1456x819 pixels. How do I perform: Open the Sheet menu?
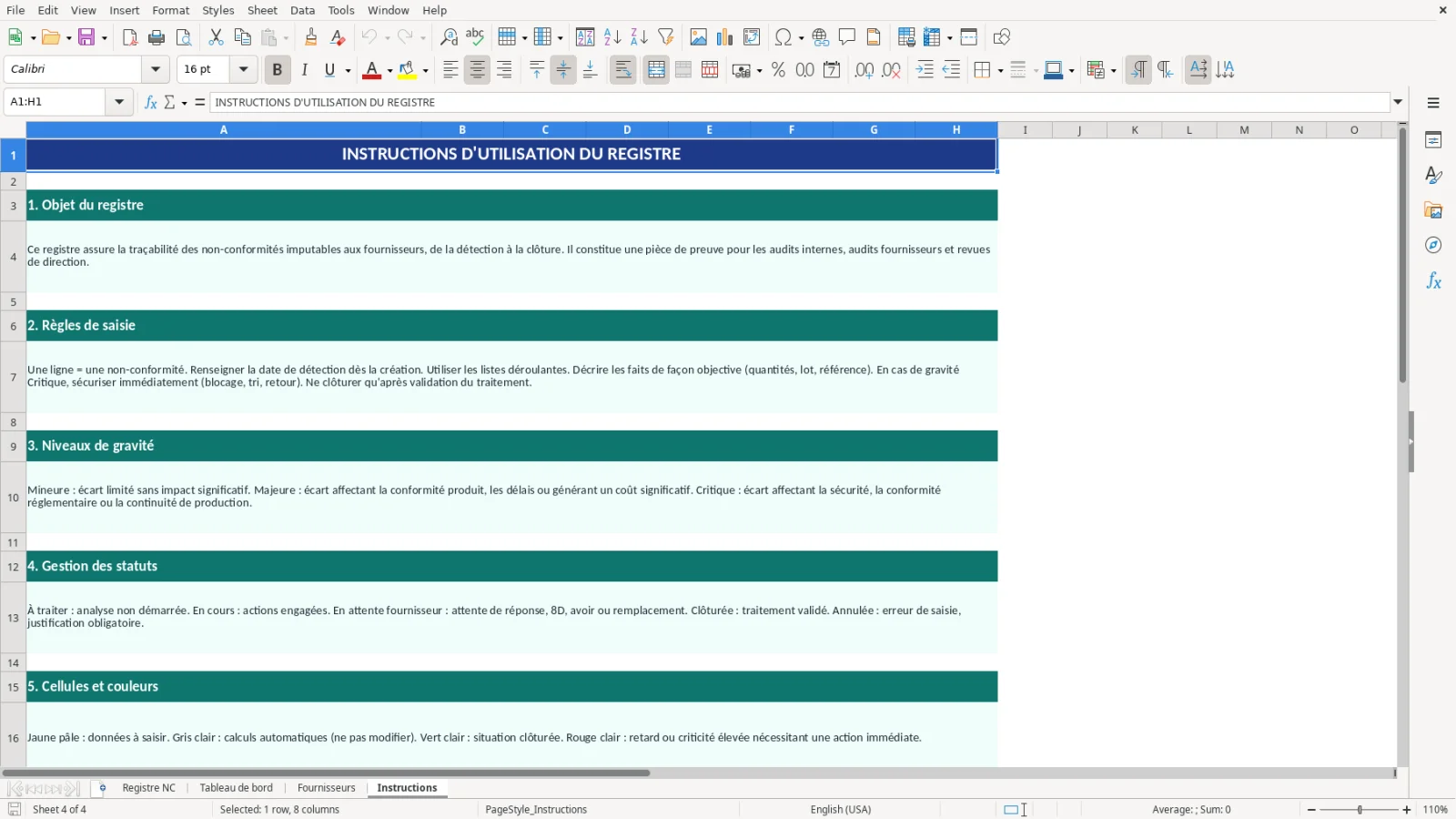[x=262, y=10]
